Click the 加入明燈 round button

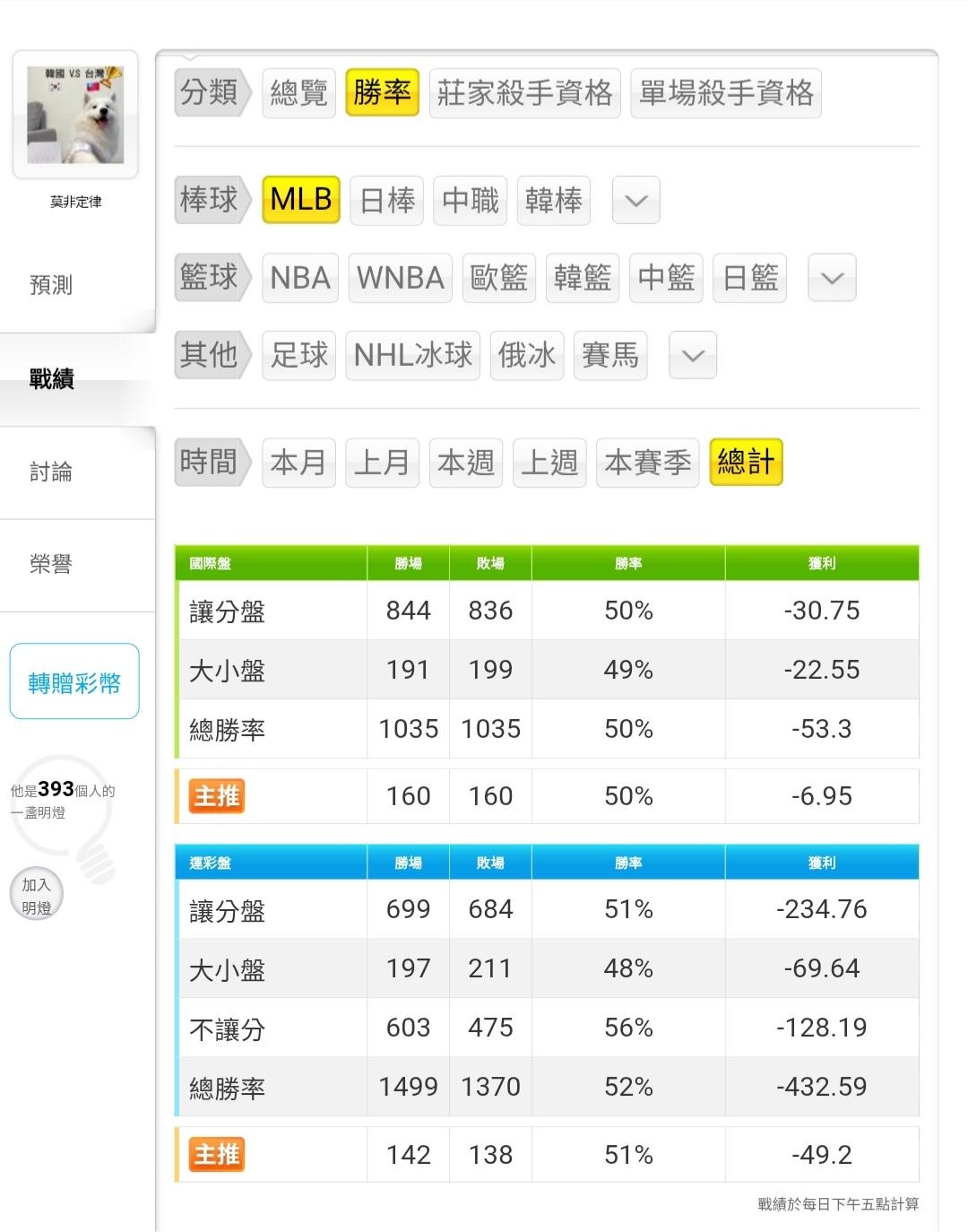(37, 896)
